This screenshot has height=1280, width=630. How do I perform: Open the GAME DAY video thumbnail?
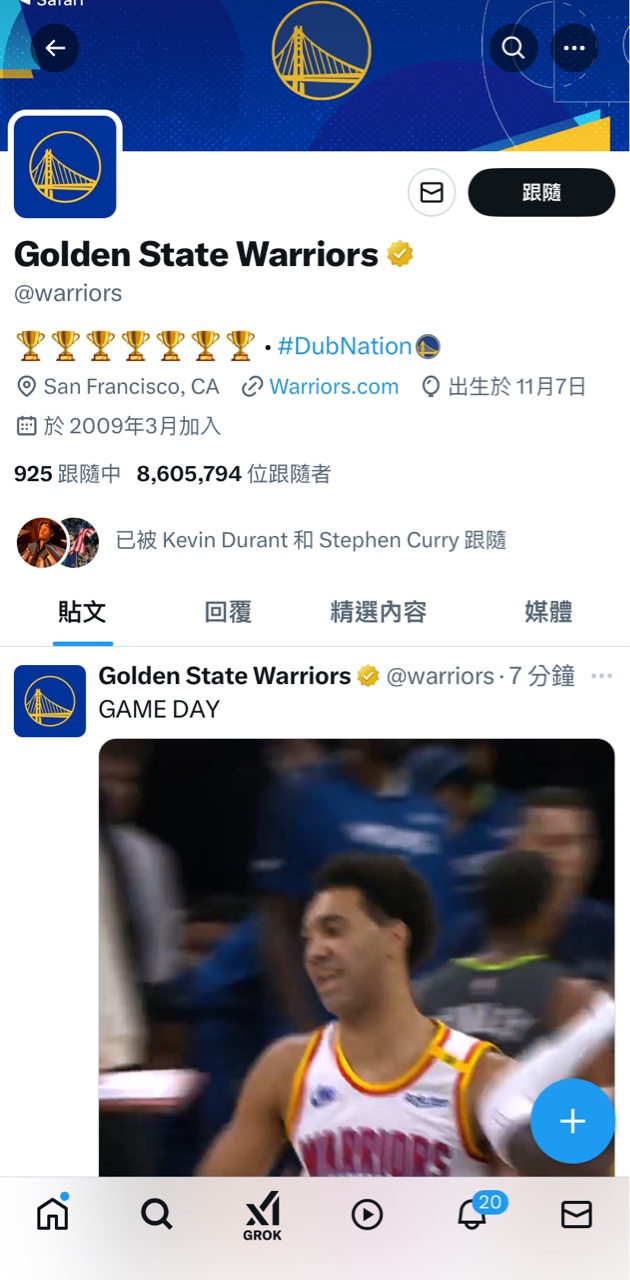356,958
